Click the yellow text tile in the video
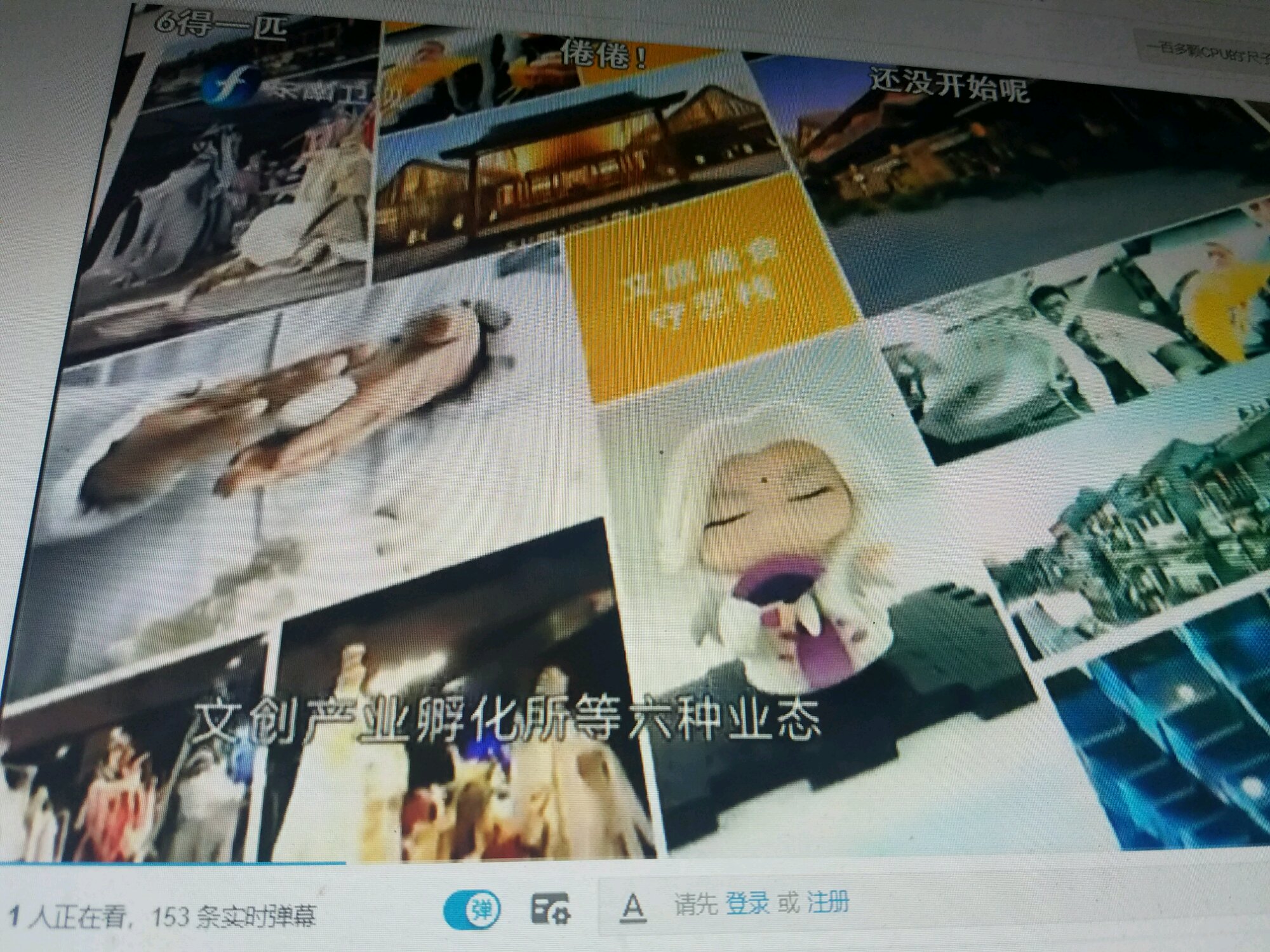The width and height of the screenshot is (1270, 952). click(705, 286)
